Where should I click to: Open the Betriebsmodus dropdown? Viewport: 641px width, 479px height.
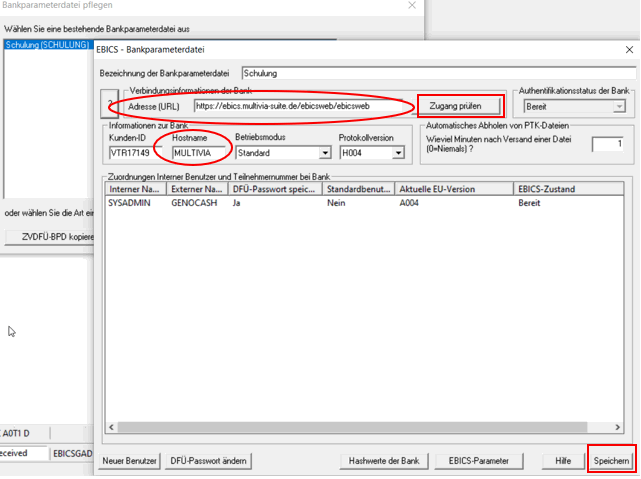(x=325, y=153)
